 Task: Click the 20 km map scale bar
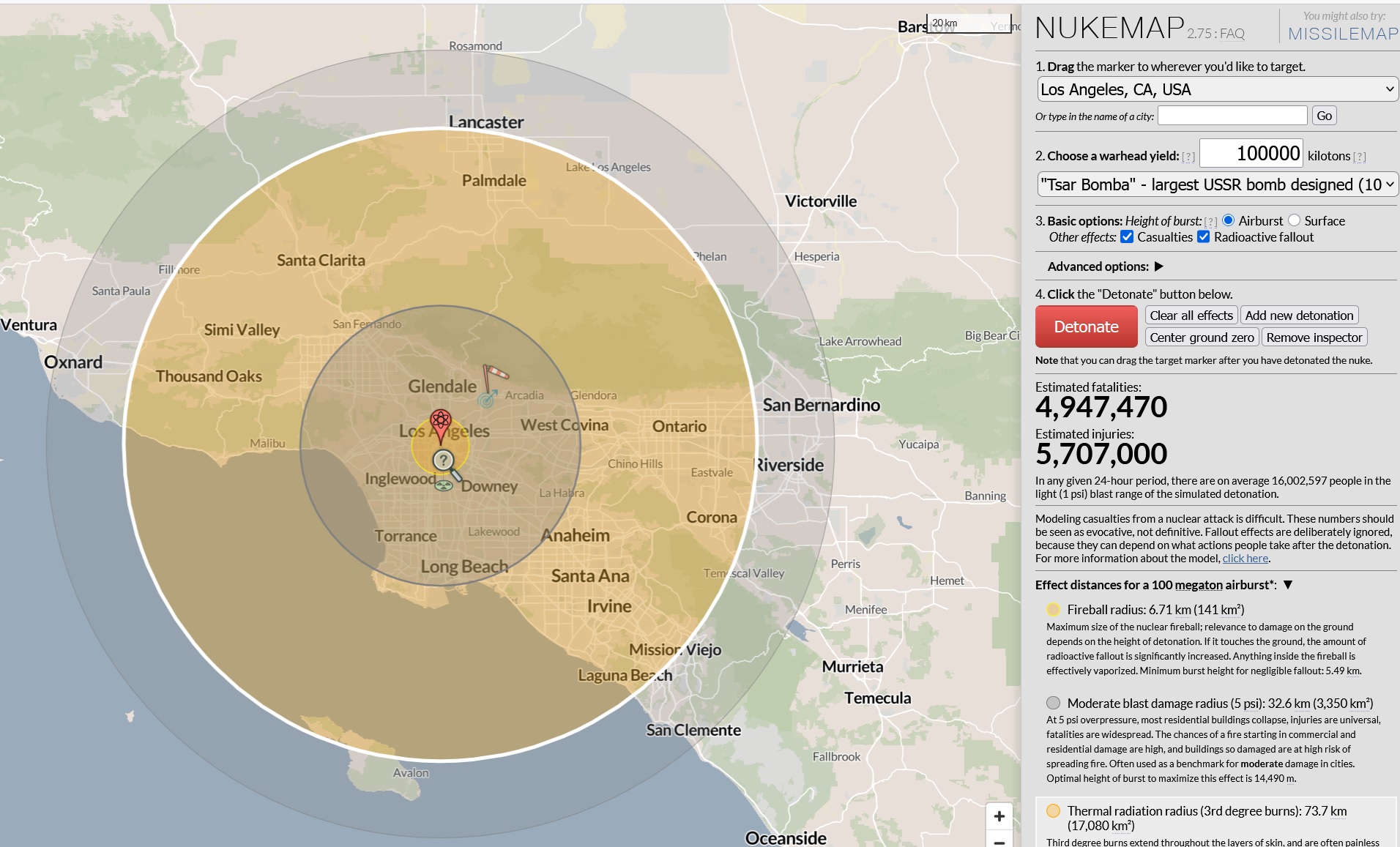point(969,23)
